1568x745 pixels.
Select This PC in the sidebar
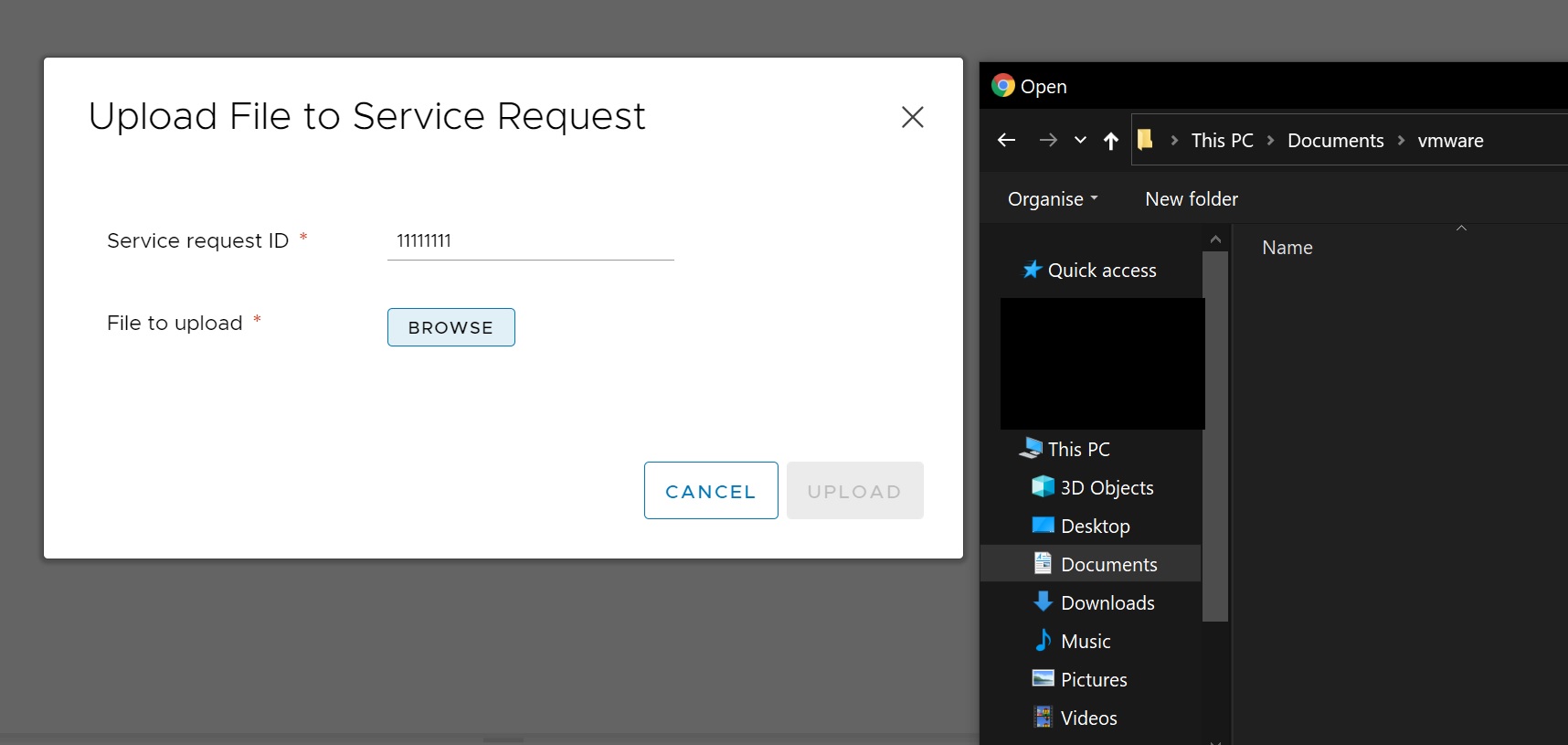1078,450
